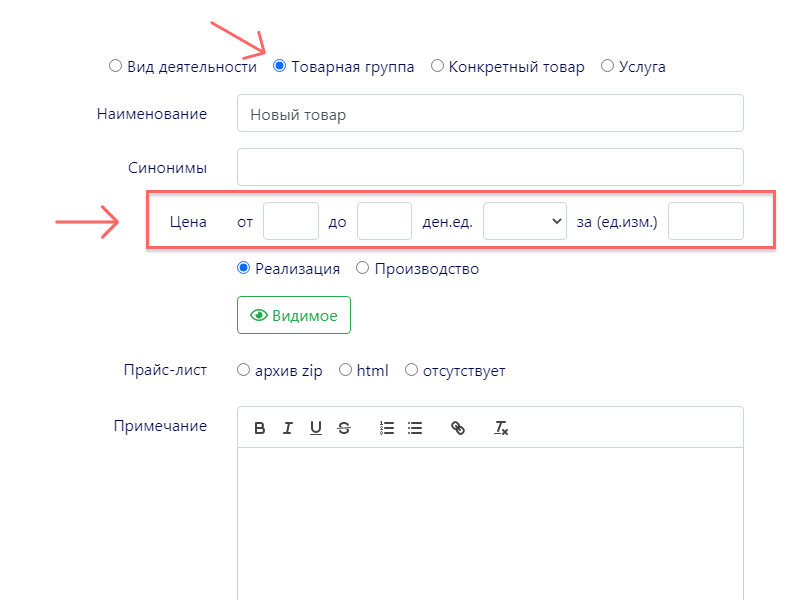800x600 pixels.
Task: Insert a hyperlink in the note editor
Action: pyautogui.click(x=458, y=428)
